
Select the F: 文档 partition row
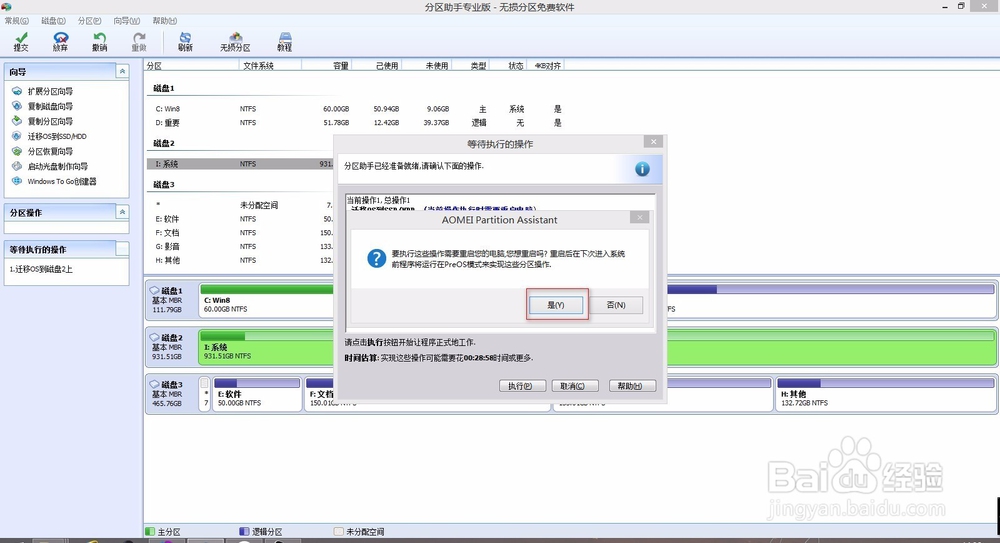click(240, 233)
